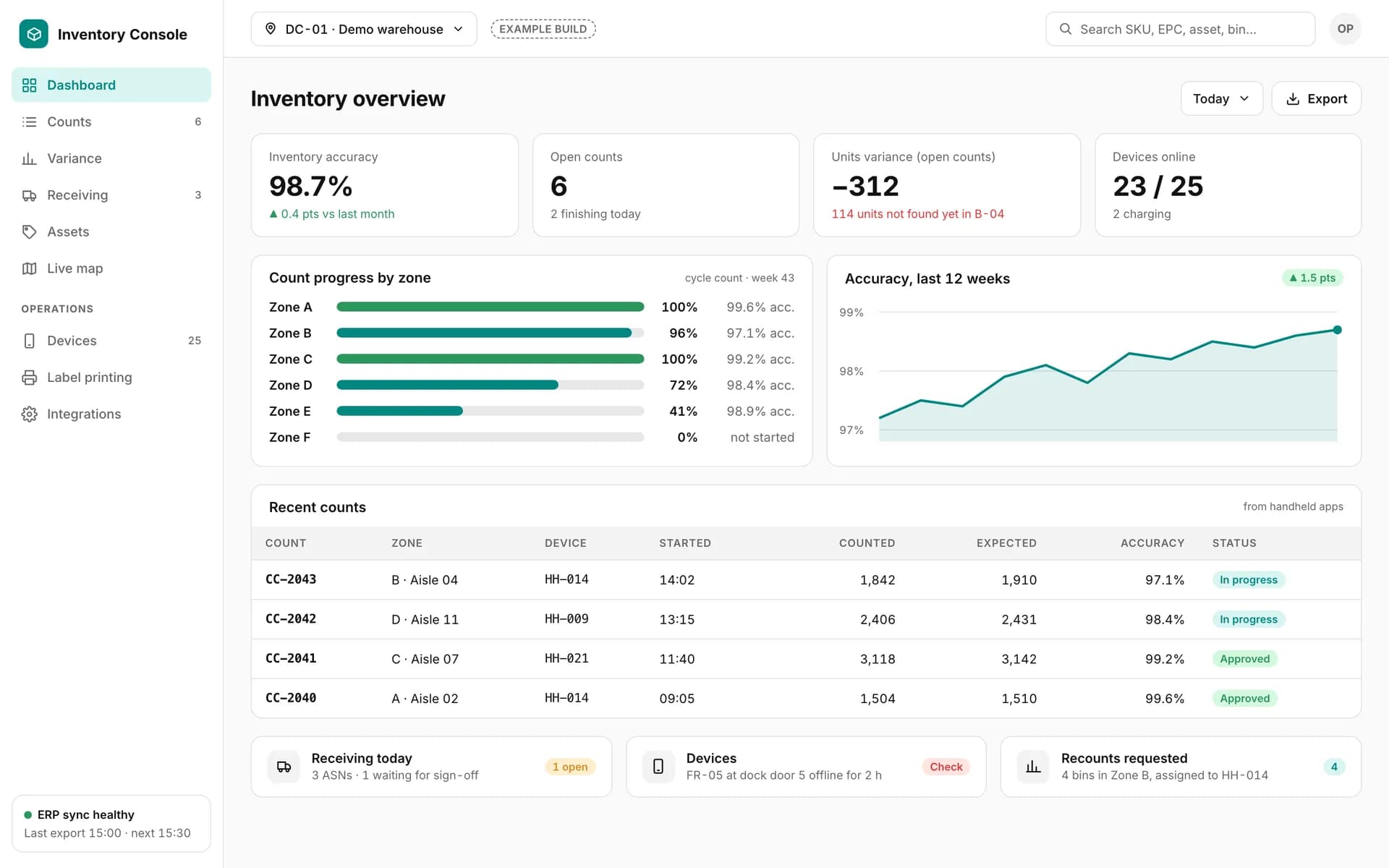
Task: Click the Variance bar chart icon in sidebar
Action: pyautogui.click(x=29, y=158)
